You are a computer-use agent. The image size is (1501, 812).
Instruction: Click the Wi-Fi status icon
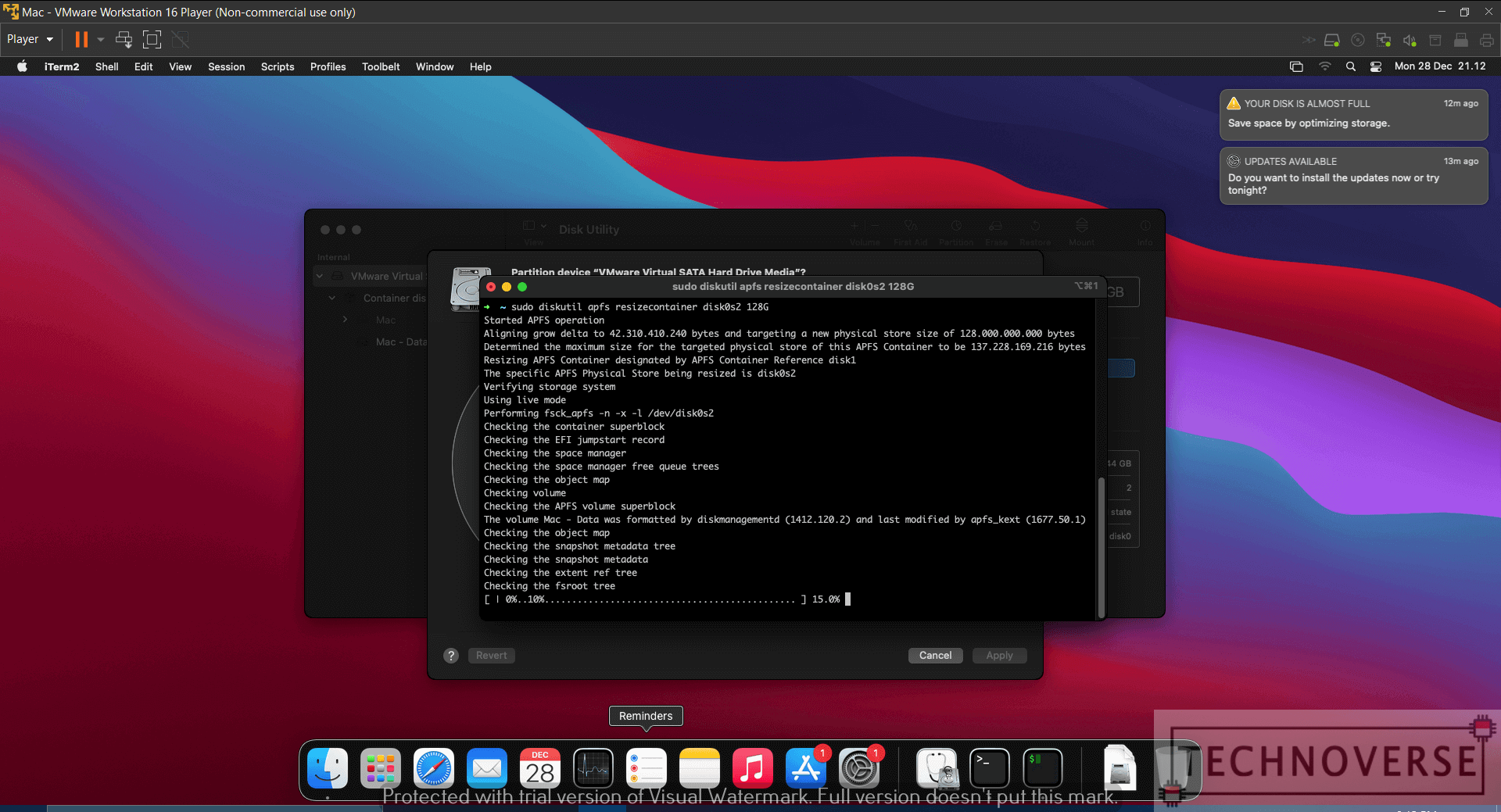tap(1324, 66)
